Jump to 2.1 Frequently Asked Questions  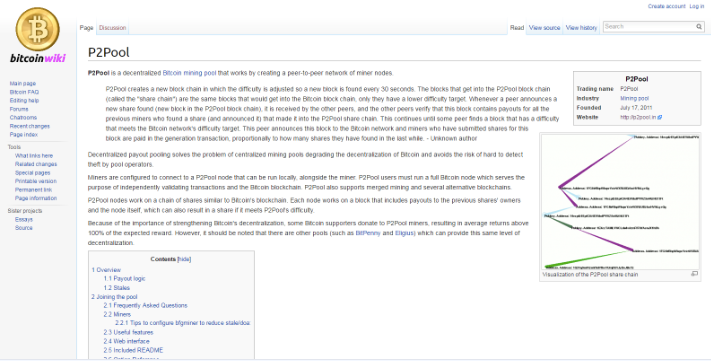click(x=145, y=306)
